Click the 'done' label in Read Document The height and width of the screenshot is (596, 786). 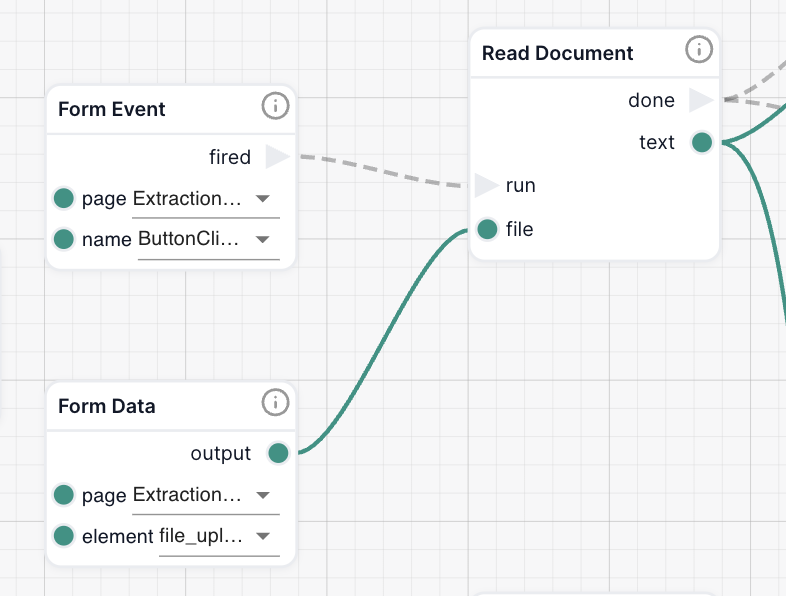pos(651,100)
